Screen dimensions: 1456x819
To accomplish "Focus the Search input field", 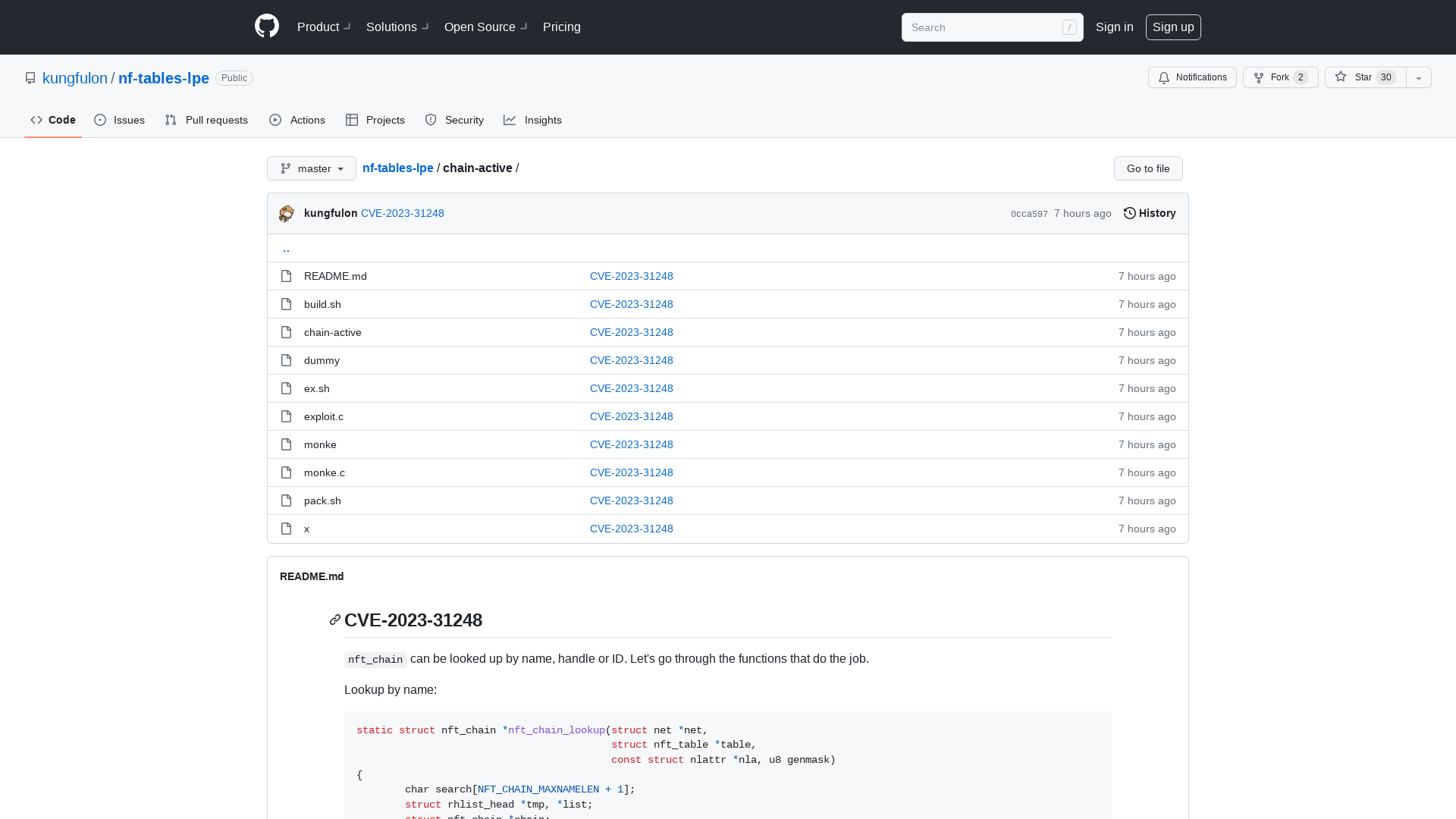I will [992, 27].
